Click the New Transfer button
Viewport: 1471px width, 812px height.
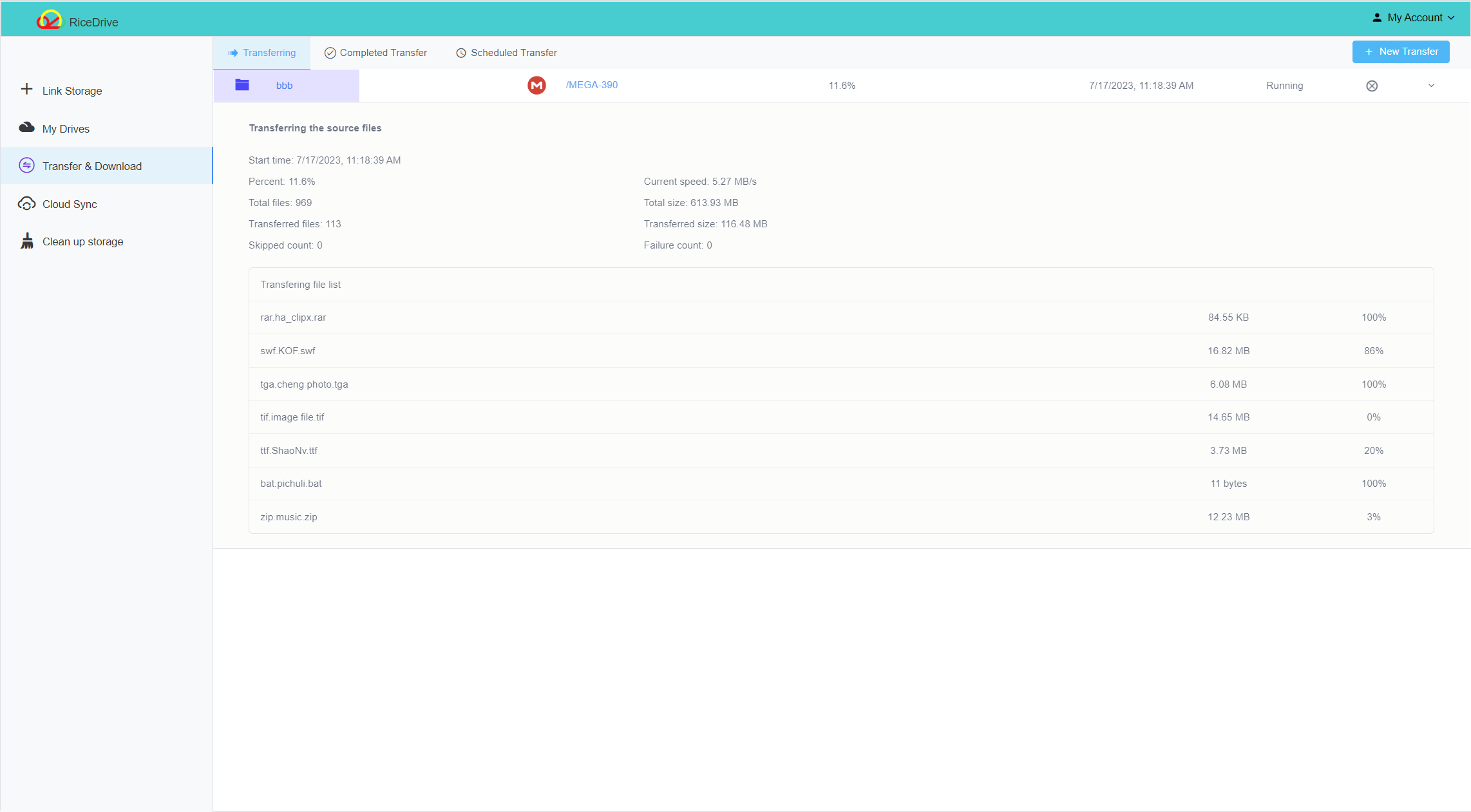click(1401, 52)
